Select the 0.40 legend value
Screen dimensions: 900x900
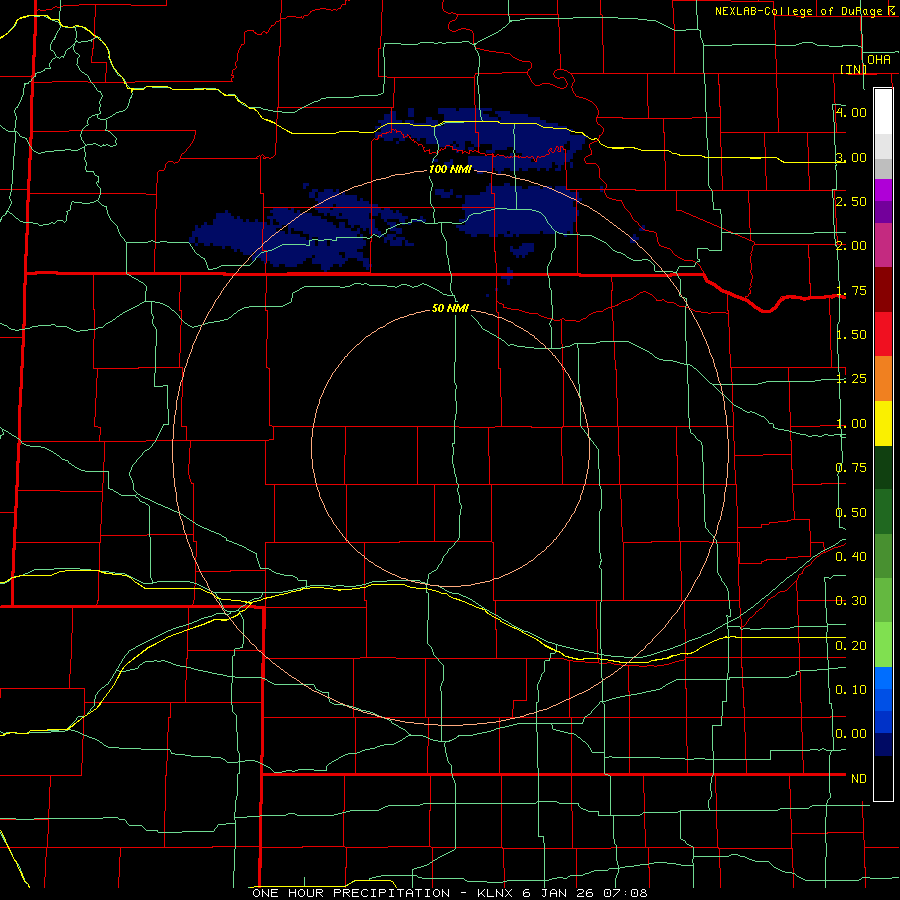click(x=851, y=557)
